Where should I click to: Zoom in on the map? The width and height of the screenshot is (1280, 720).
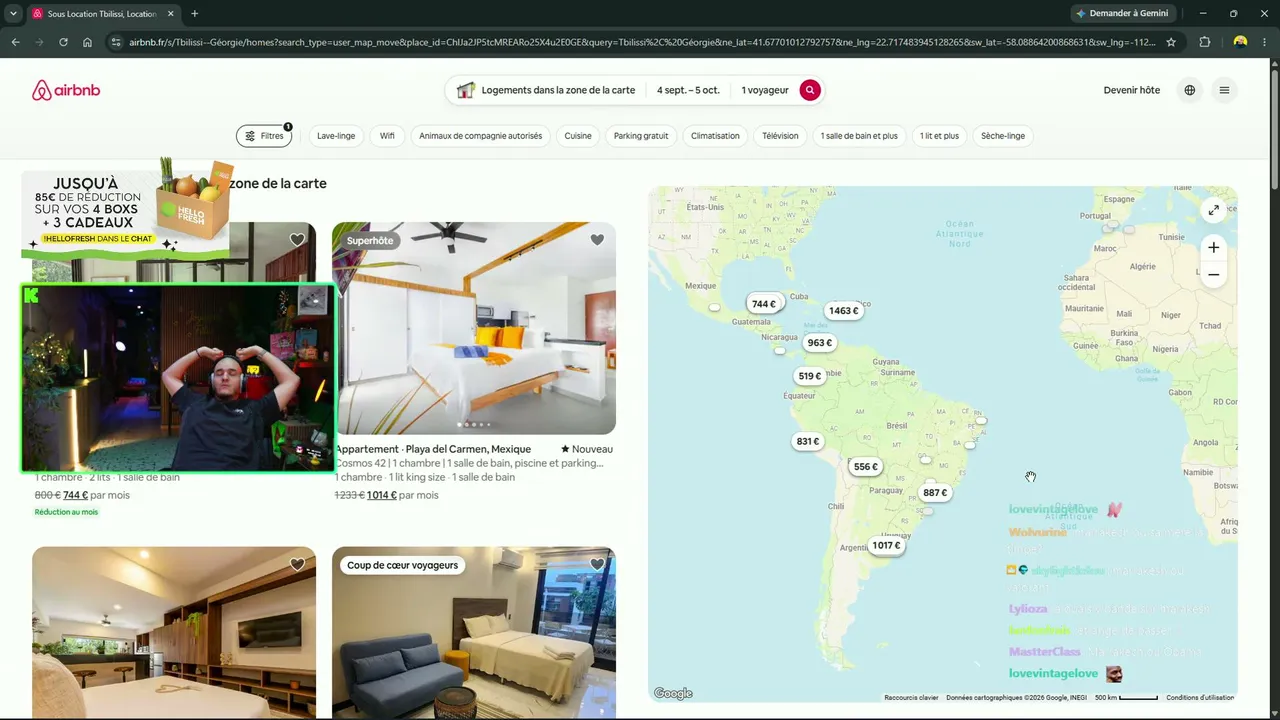click(1213, 247)
